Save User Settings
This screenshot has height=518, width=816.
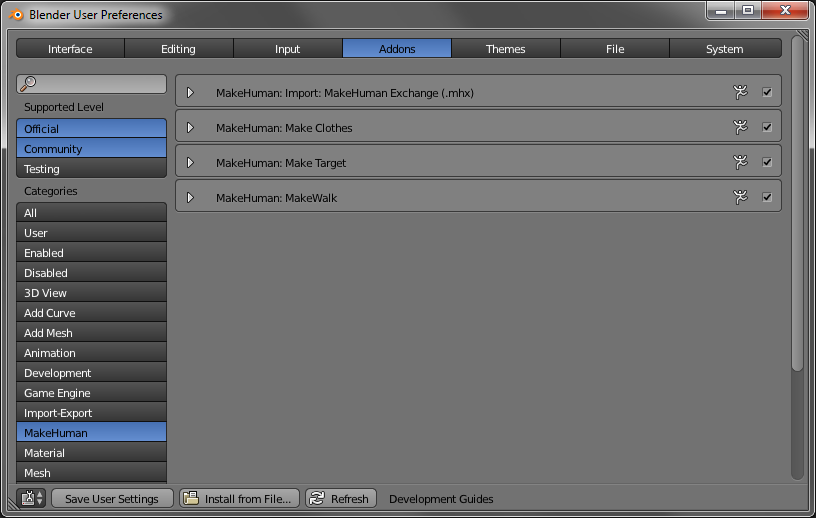pyautogui.click(x=112, y=498)
